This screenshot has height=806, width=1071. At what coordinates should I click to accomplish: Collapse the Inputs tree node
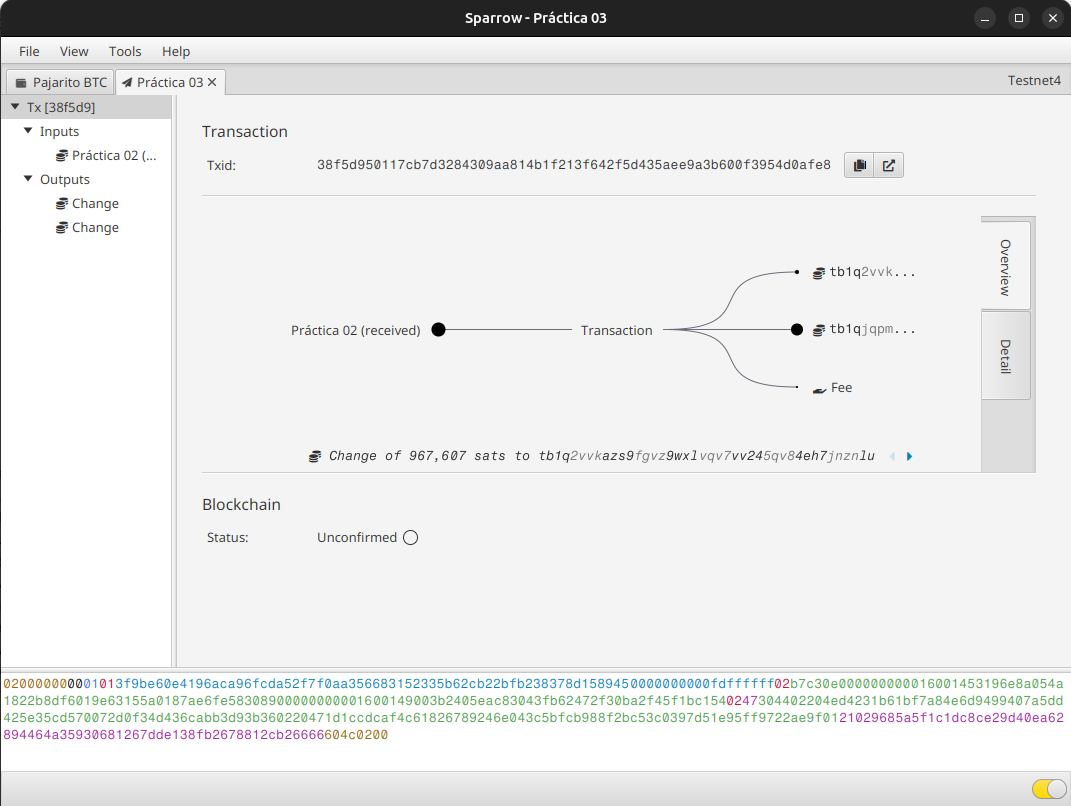(x=28, y=130)
